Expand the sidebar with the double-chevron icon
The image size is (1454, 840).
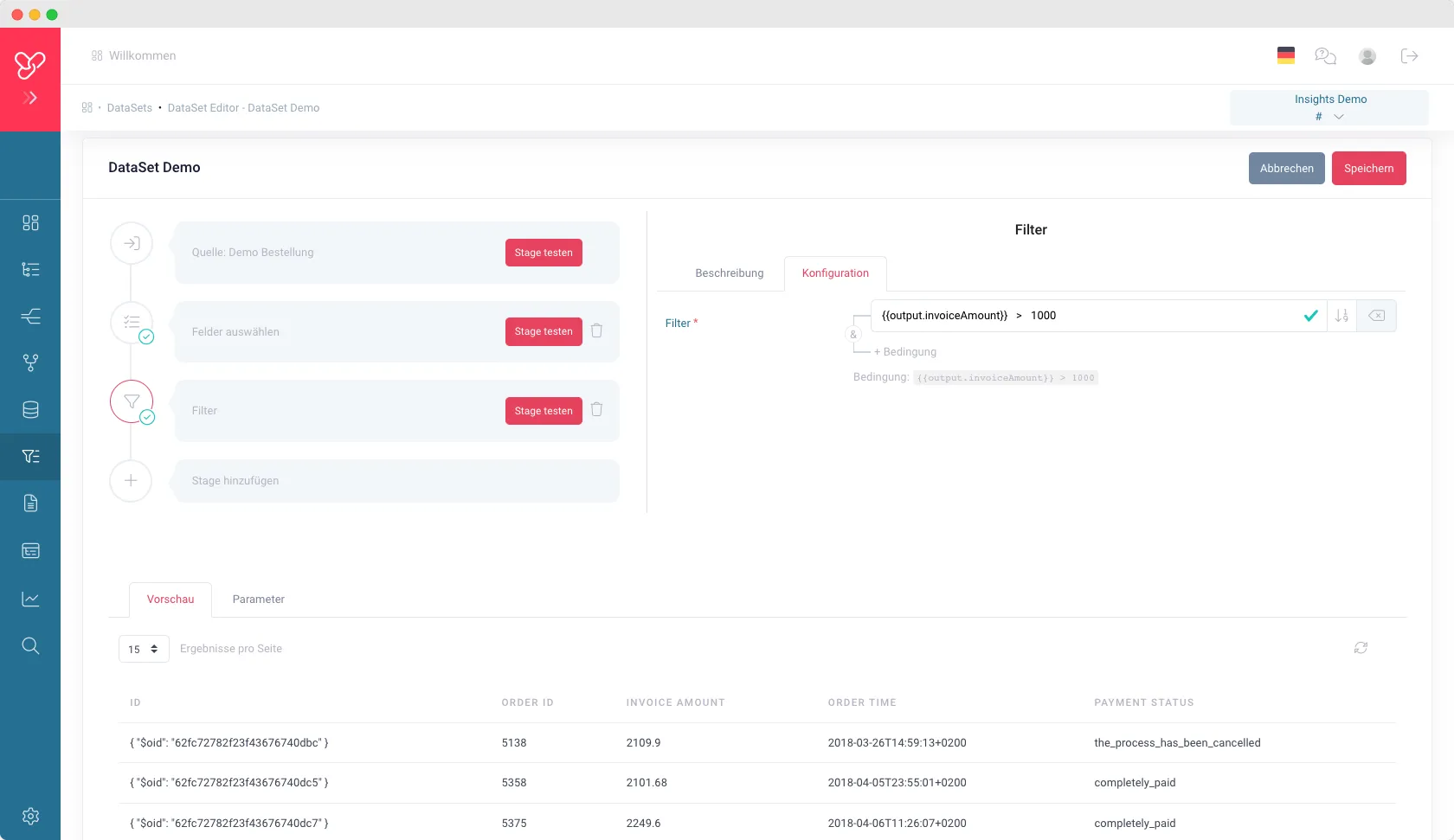(x=30, y=98)
